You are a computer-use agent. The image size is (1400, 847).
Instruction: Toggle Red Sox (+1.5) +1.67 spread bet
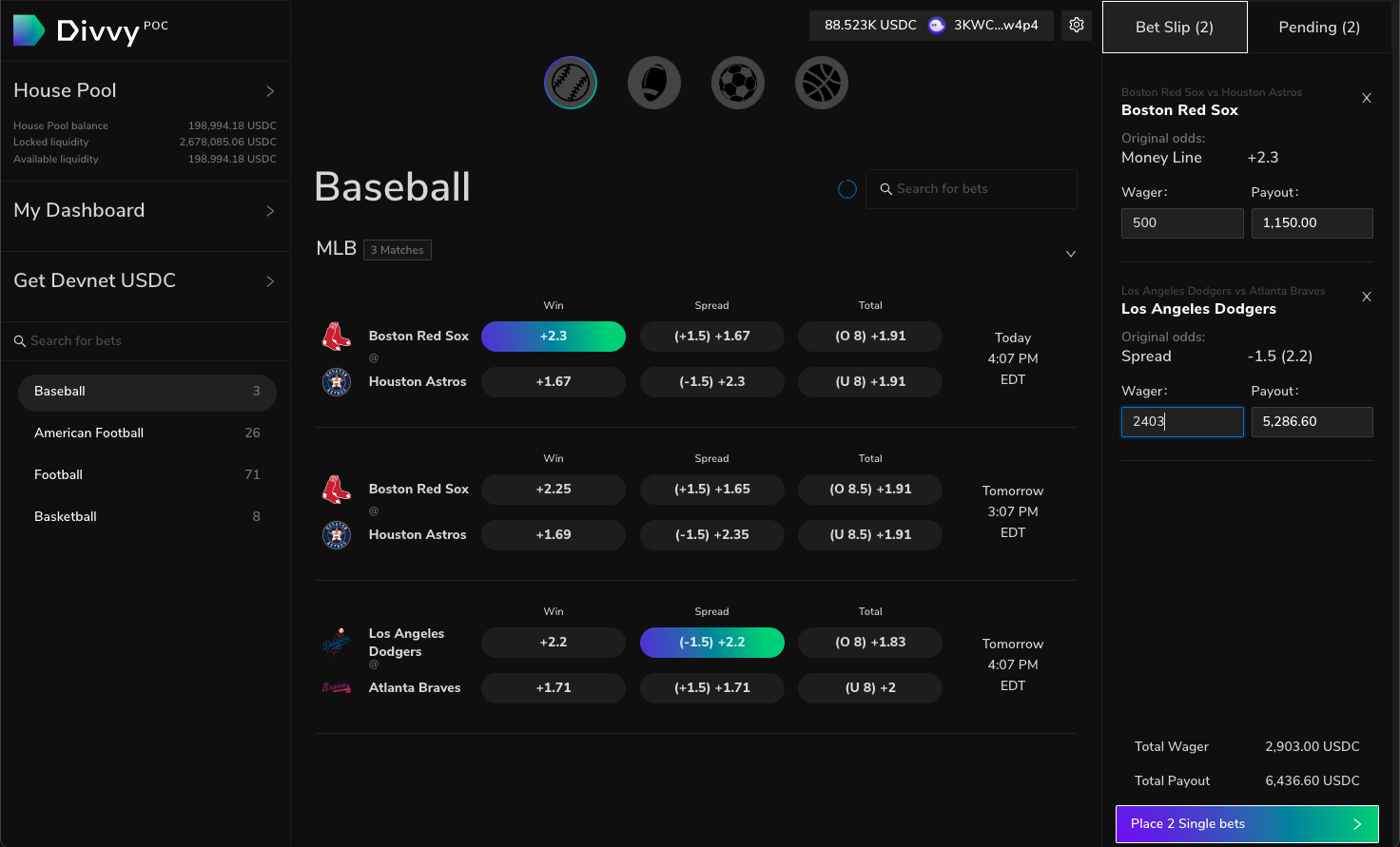712,337
